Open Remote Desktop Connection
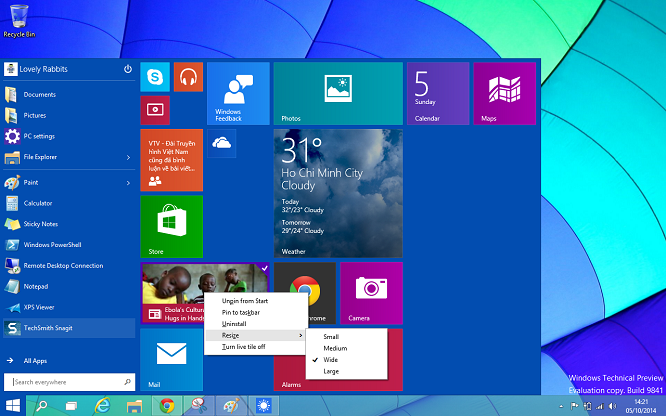Screen dimensions: 666x416 (x=69, y=266)
